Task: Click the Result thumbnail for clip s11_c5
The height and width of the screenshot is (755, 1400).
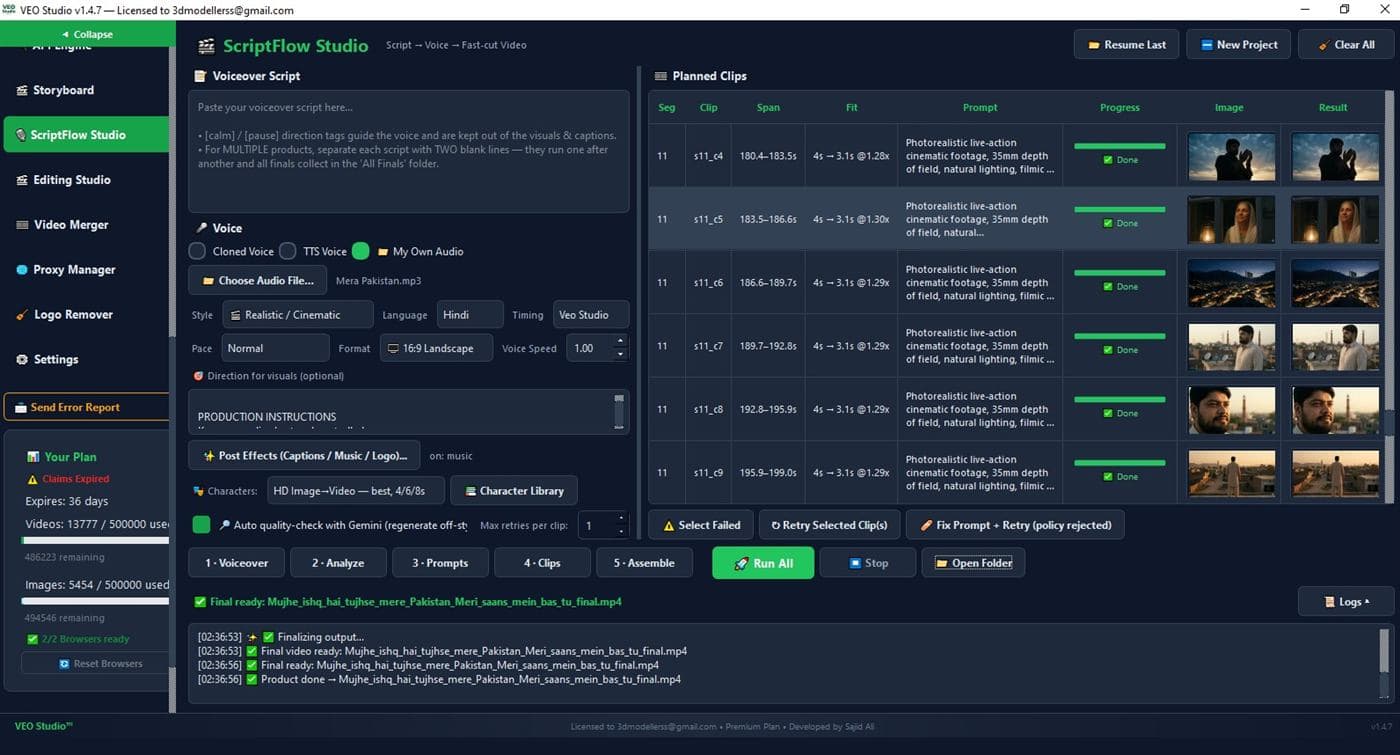Action: point(1334,220)
